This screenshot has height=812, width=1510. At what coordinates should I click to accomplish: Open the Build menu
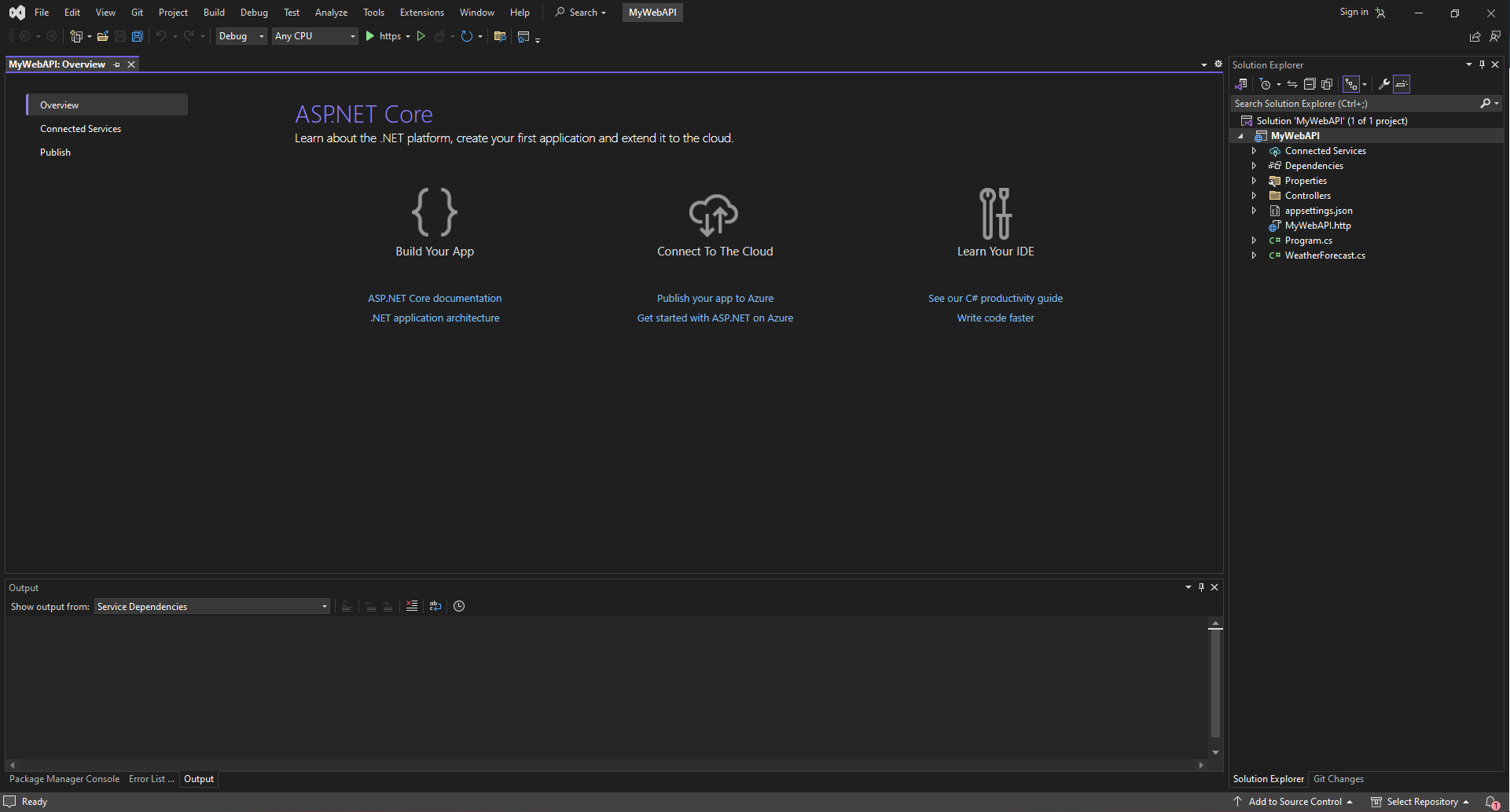click(214, 12)
